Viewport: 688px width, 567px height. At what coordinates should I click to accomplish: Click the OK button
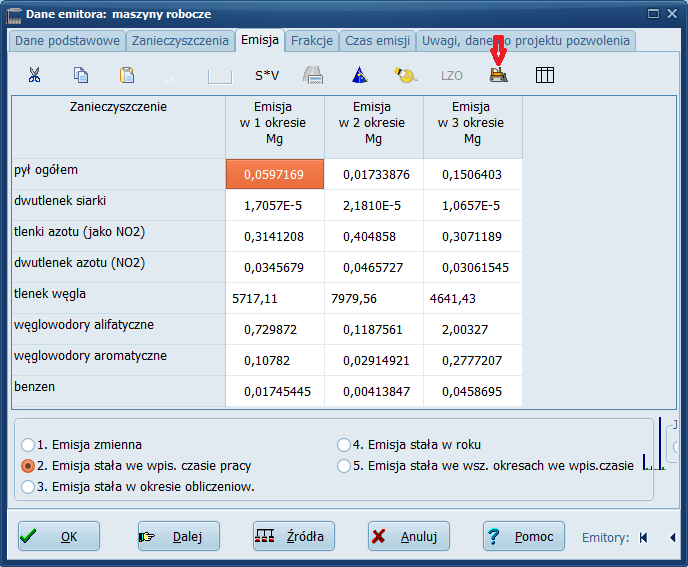pos(59,536)
